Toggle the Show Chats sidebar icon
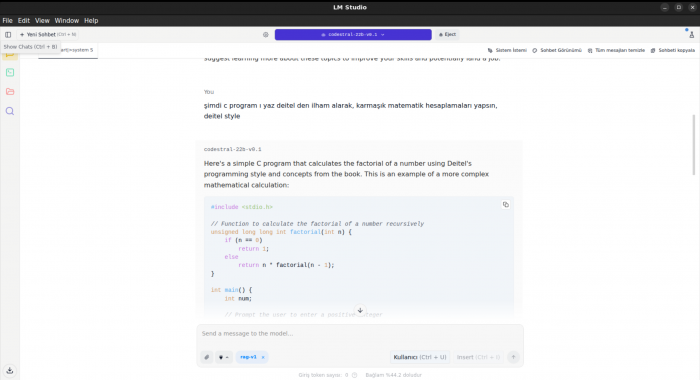 [x=8, y=34]
